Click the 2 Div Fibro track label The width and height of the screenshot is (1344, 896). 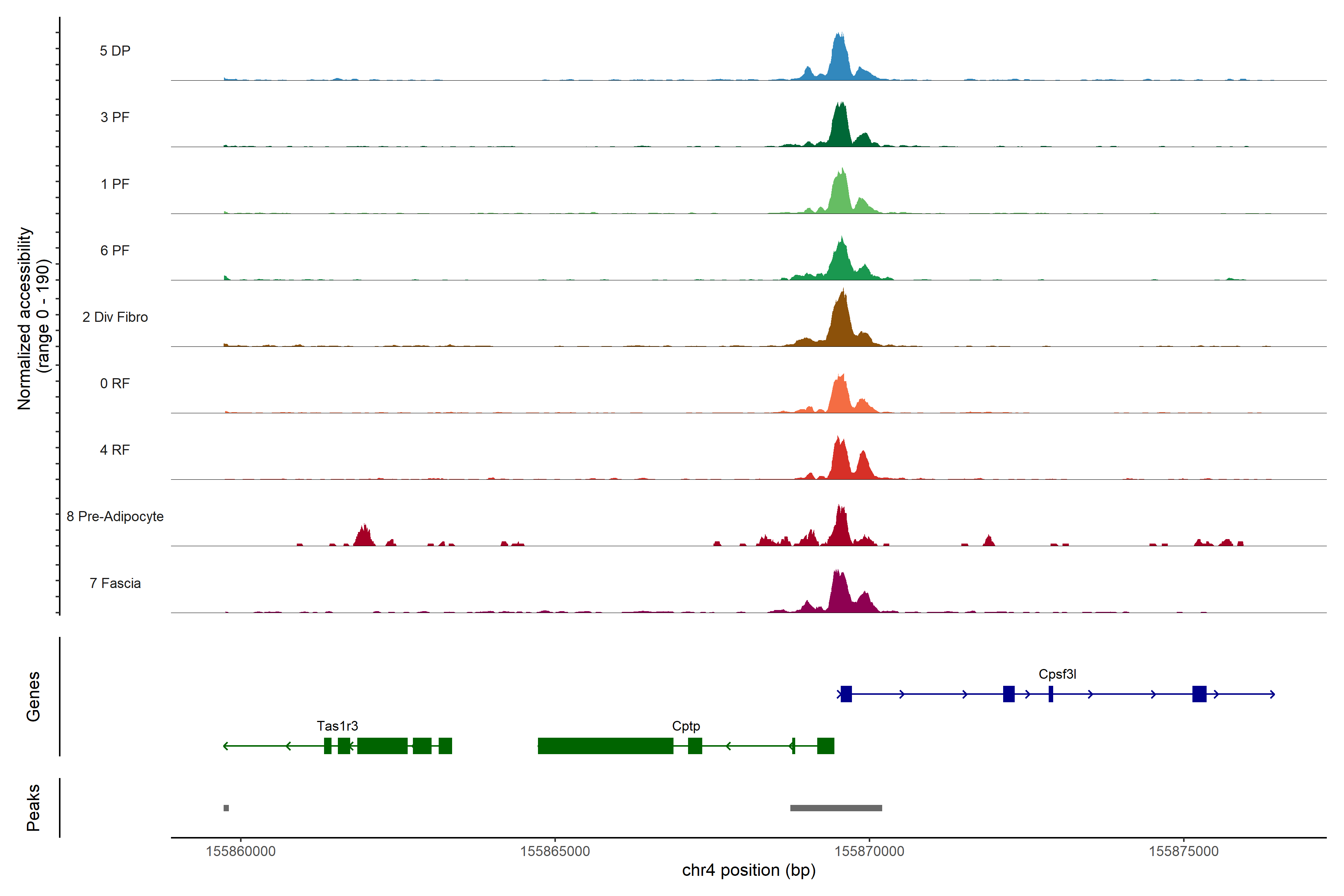[115, 317]
